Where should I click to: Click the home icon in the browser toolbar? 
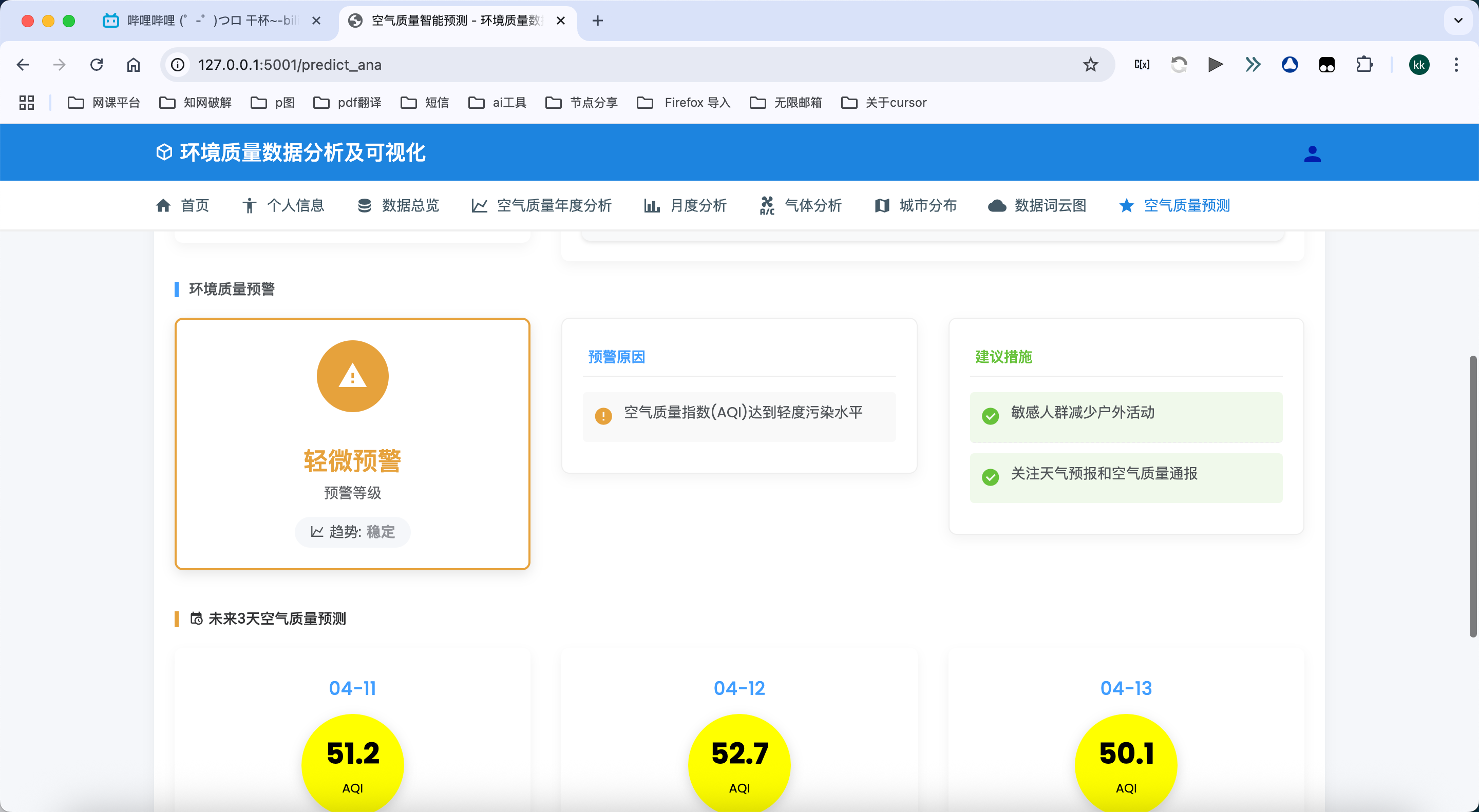[x=133, y=65]
